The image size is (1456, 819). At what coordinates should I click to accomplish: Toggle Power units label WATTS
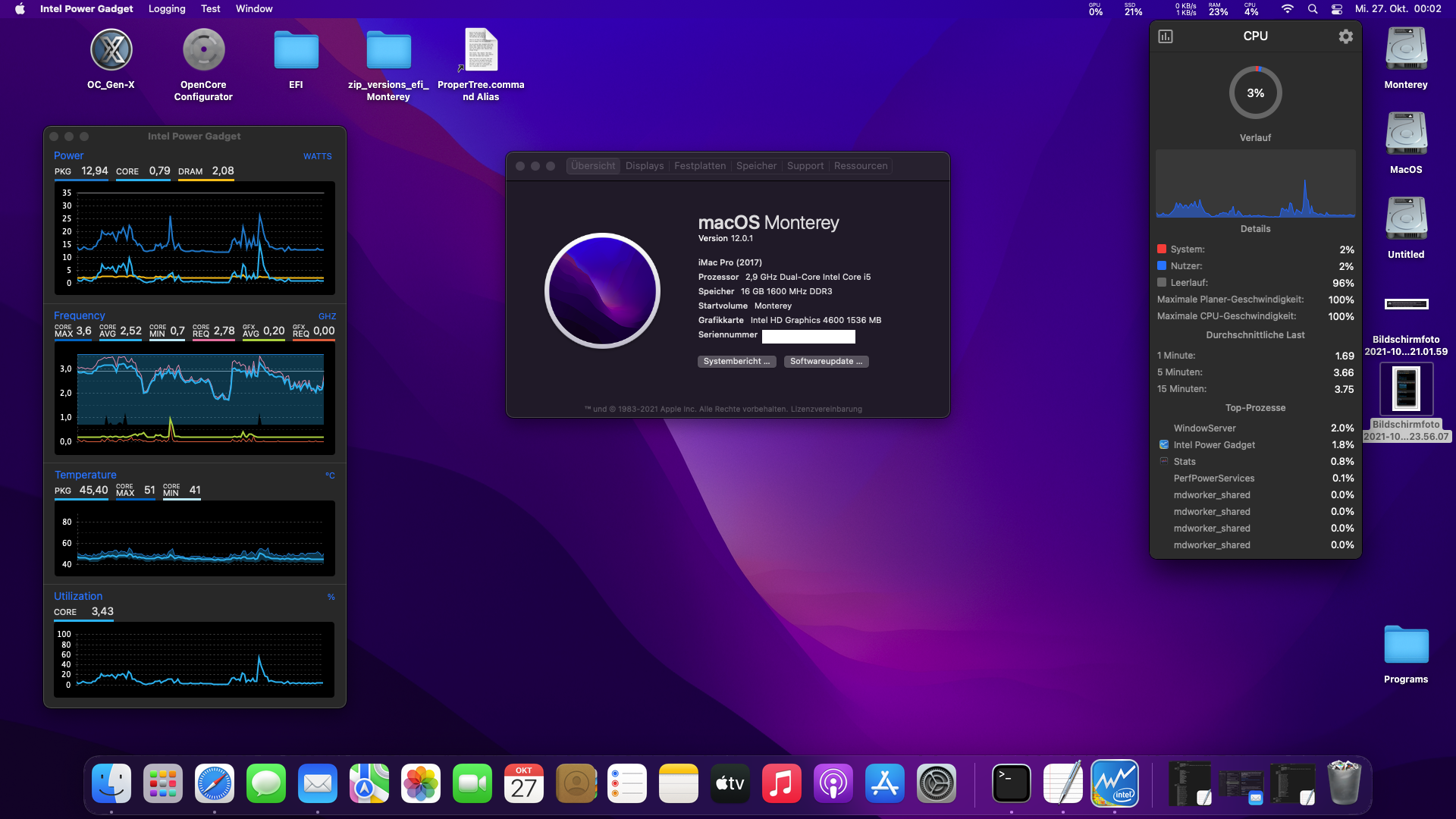(317, 156)
